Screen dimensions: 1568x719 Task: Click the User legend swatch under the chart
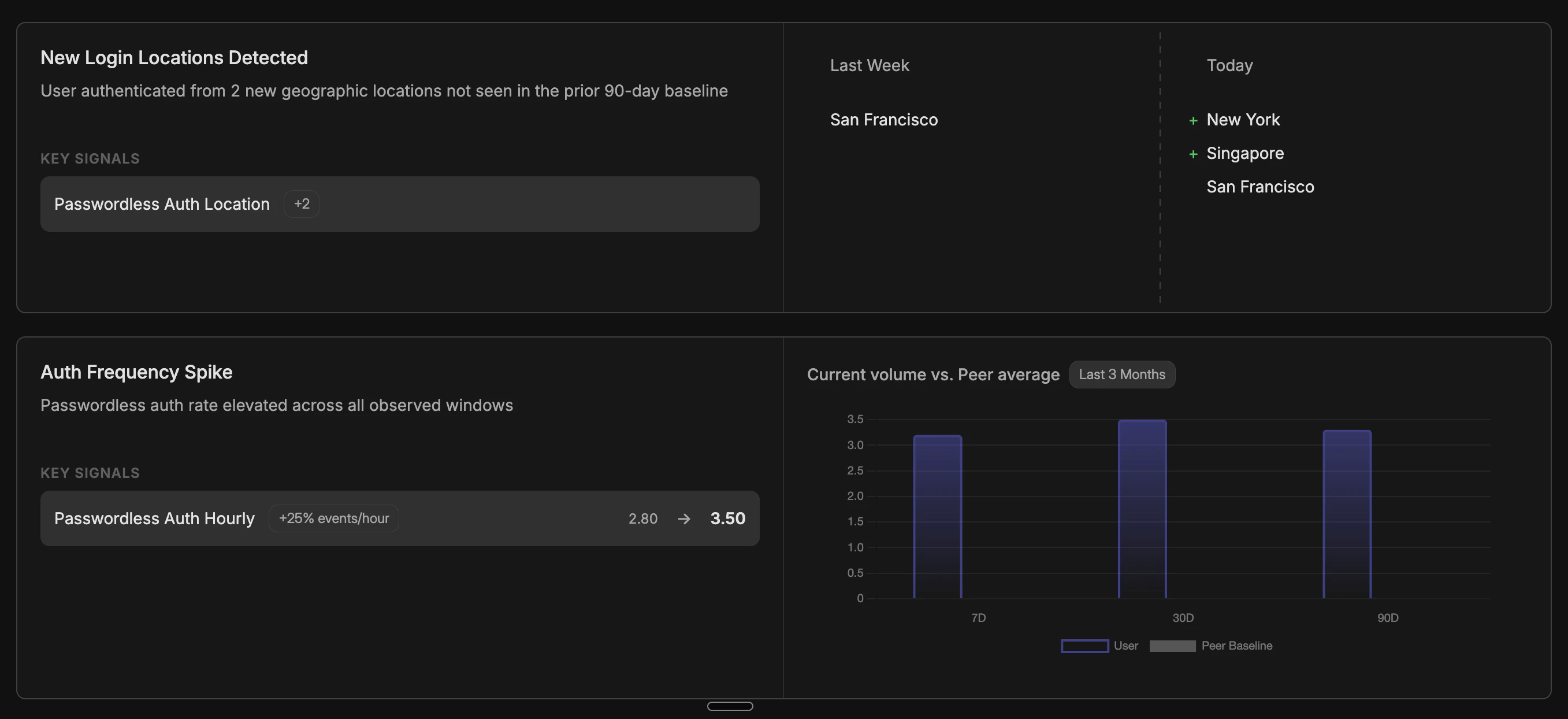1083,646
